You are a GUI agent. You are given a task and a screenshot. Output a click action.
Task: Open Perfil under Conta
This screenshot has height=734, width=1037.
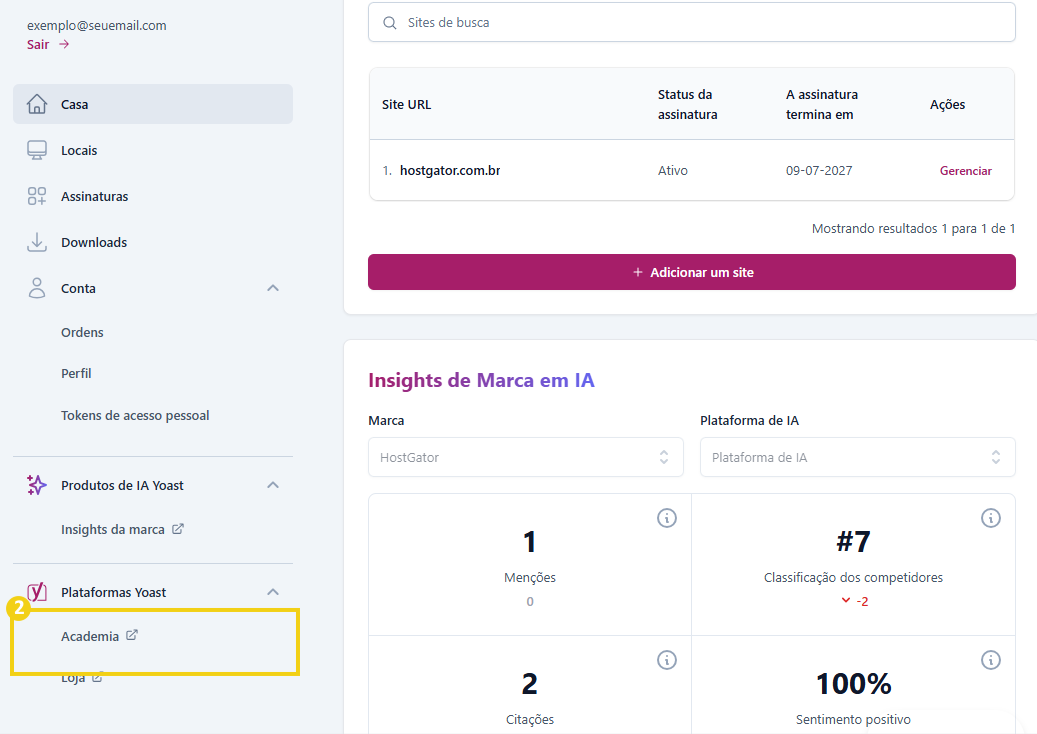[x=76, y=373]
